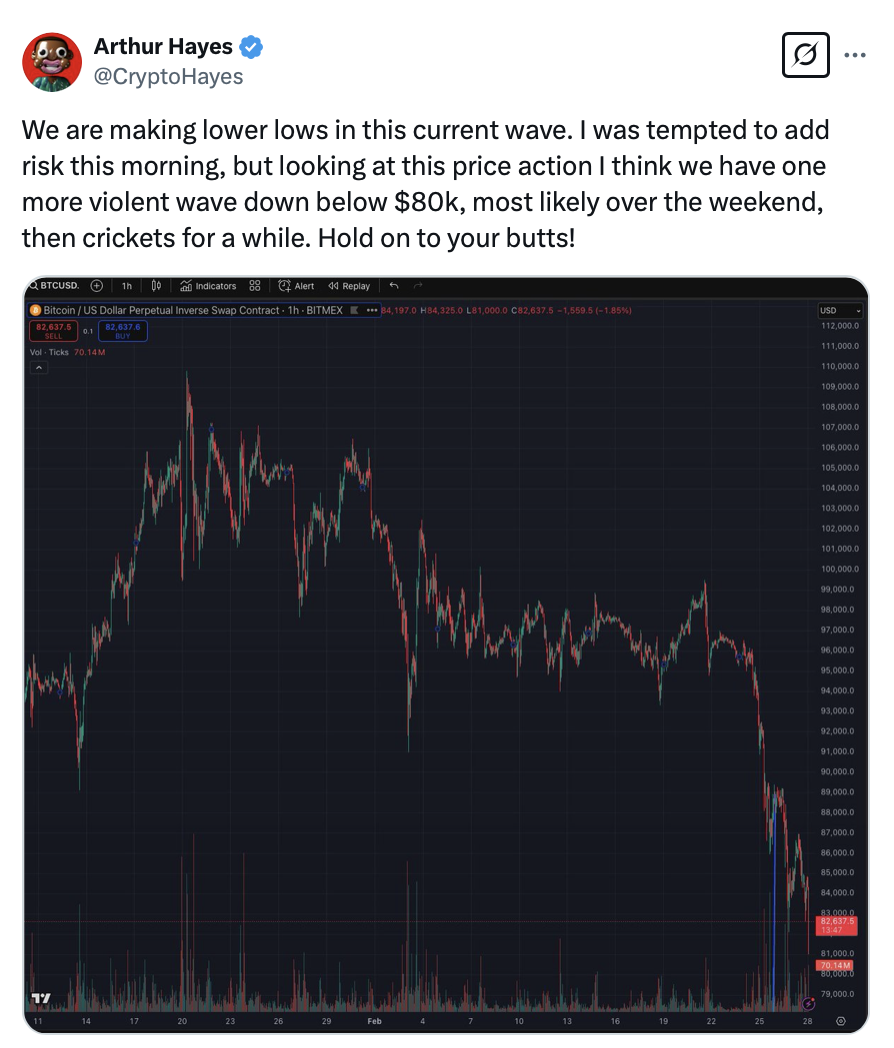Hide the Bitcoin series with the eye icon

tap(355, 310)
